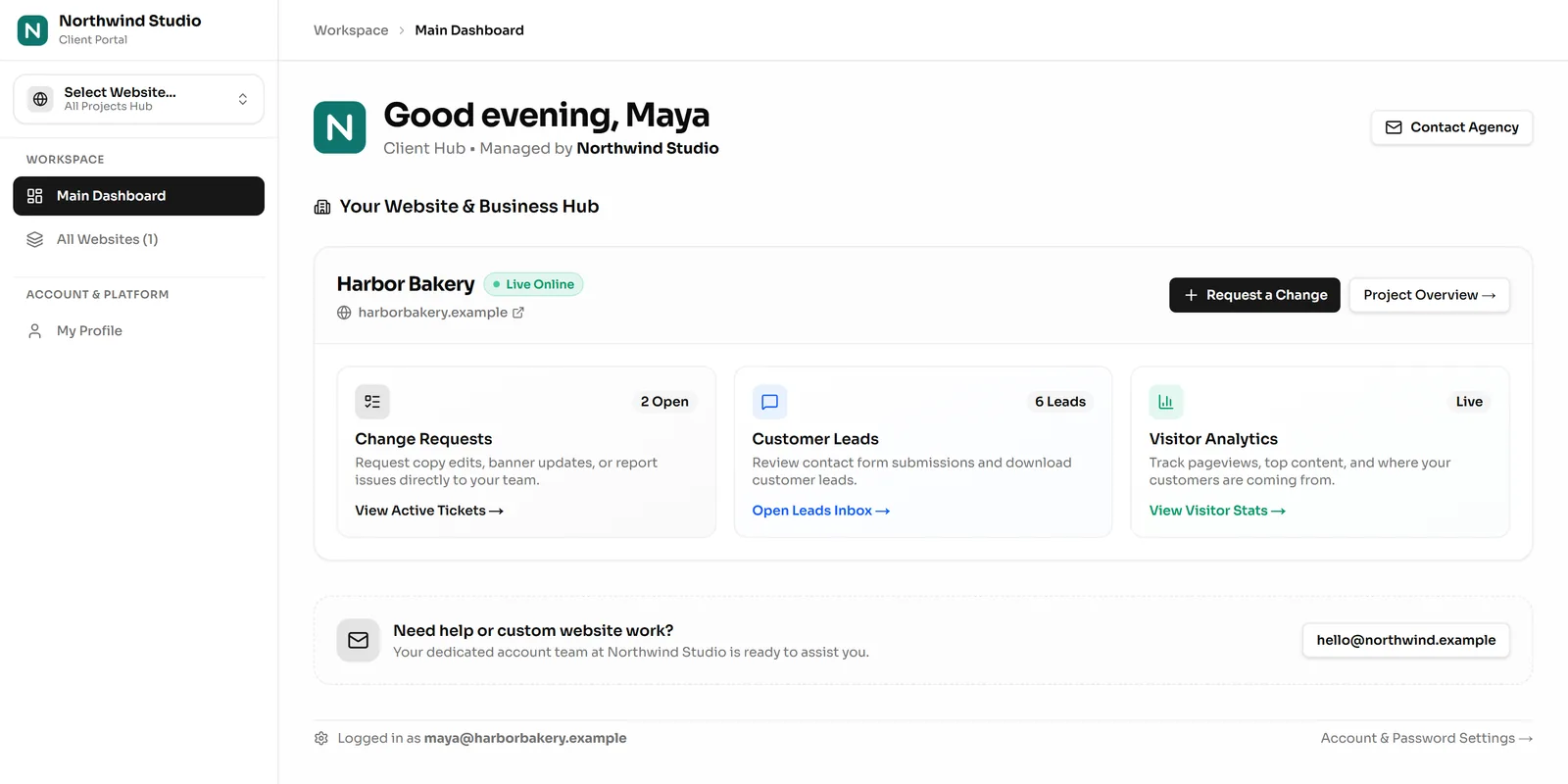This screenshot has width=1568, height=784.
Task: Open Leads Inbox link
Action: point(821,511)
